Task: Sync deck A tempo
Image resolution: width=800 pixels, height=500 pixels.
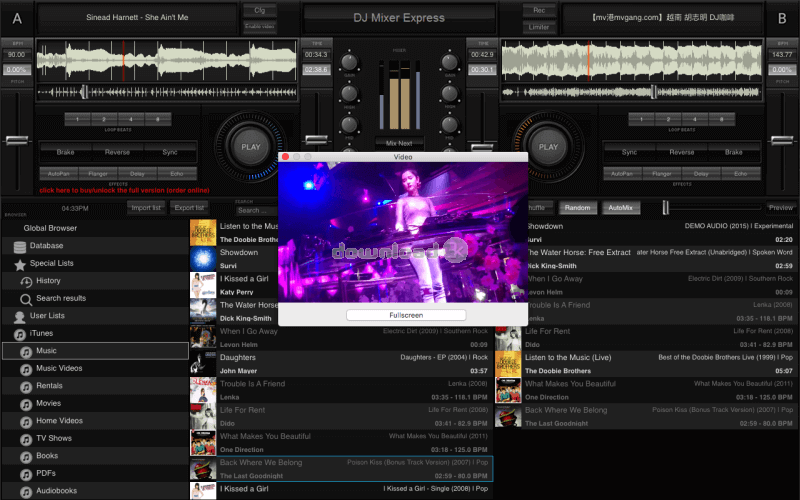Action: (170, 152)
